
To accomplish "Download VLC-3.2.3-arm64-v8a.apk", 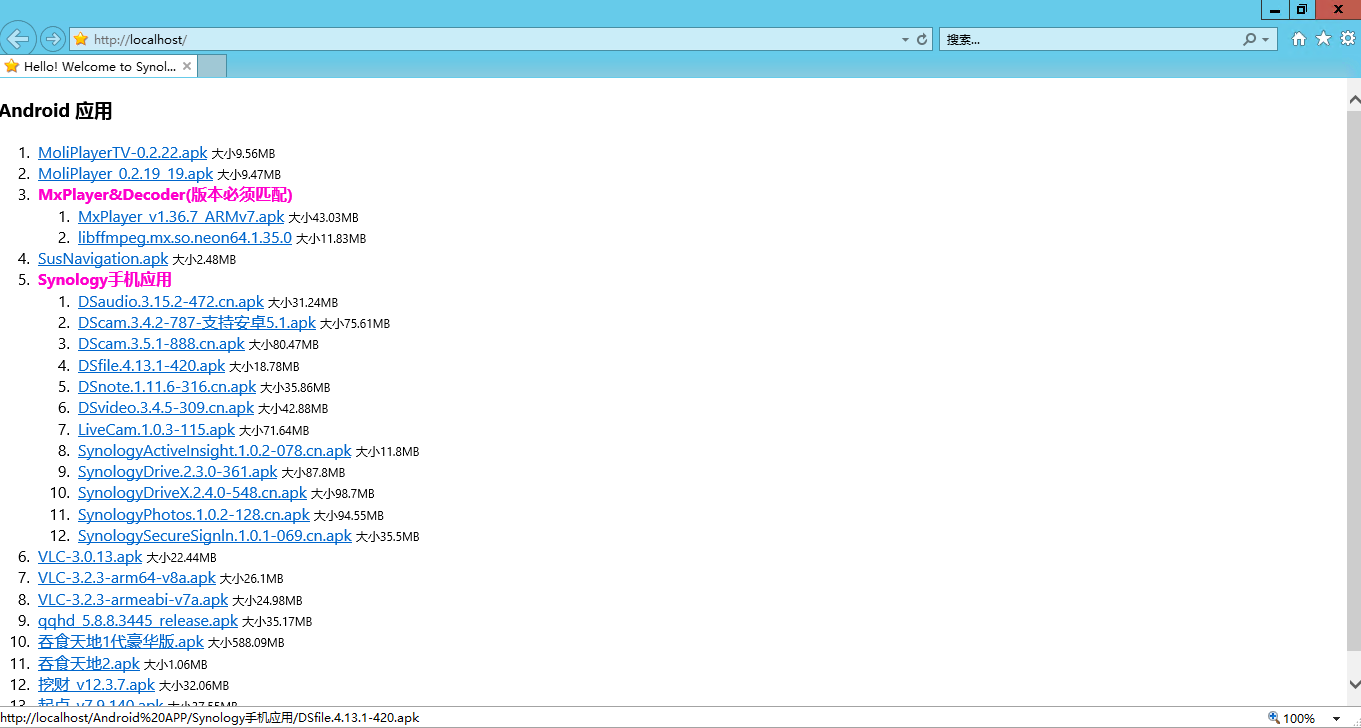I will coord(127,578).
